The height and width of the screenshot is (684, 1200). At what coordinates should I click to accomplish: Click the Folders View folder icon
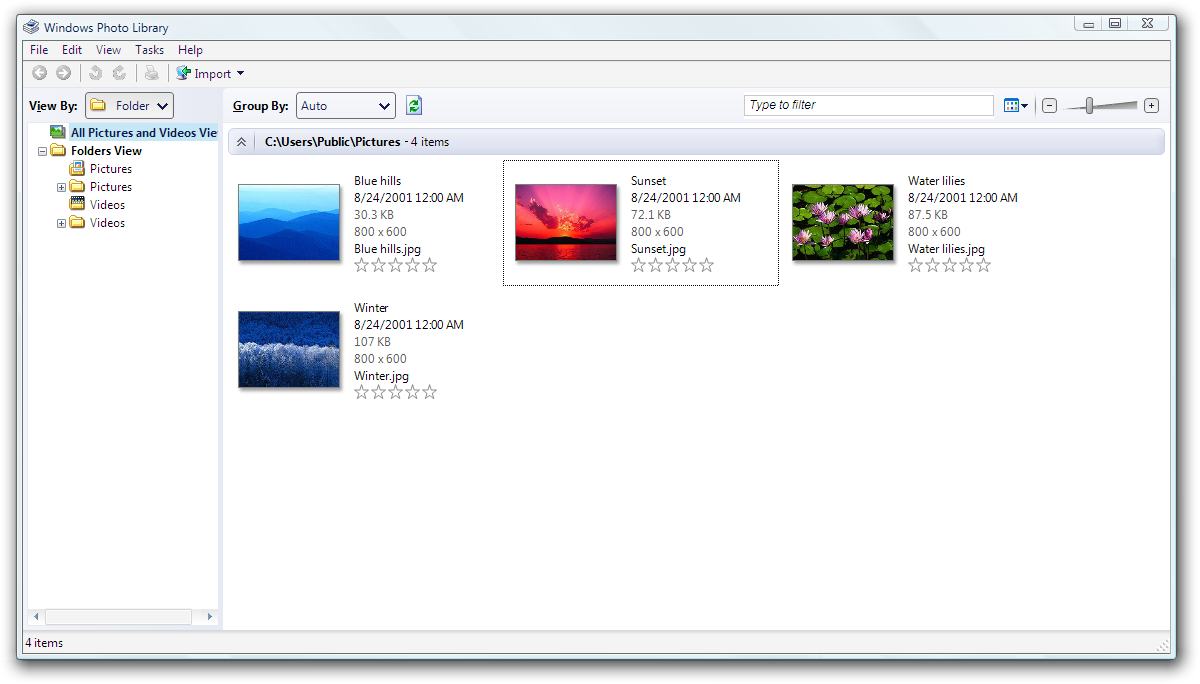point(58,150)
